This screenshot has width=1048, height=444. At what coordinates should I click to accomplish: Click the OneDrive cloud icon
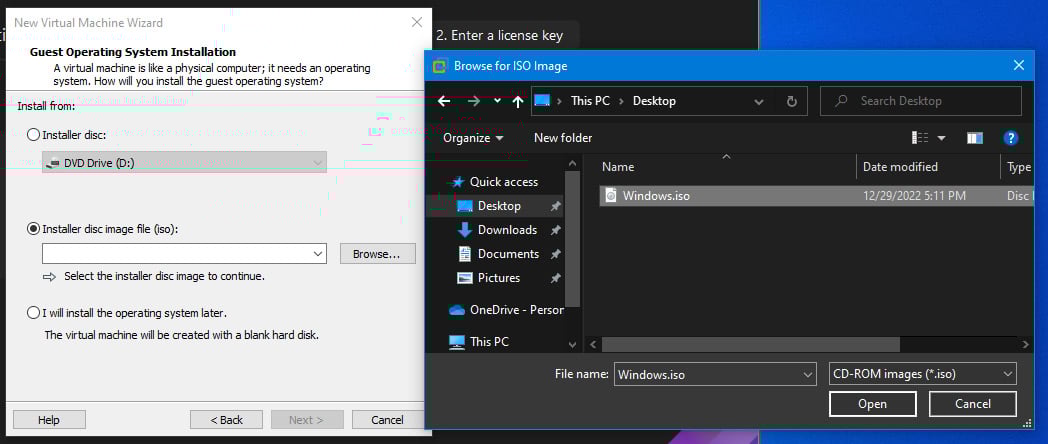[x=456, y=310]
